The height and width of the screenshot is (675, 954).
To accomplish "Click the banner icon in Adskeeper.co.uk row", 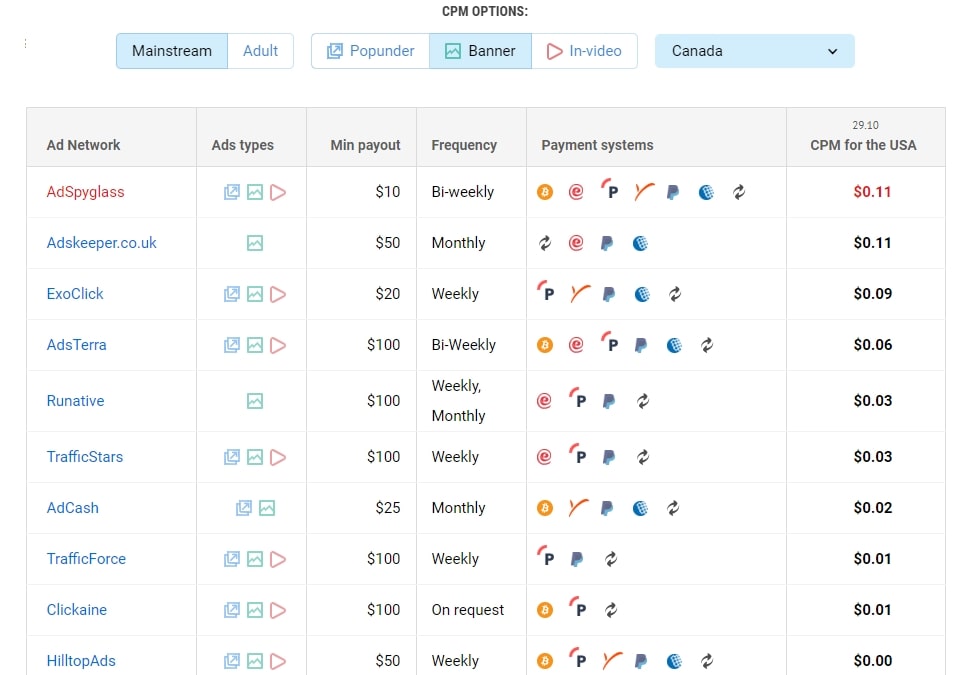I will (x=255, y=243).
